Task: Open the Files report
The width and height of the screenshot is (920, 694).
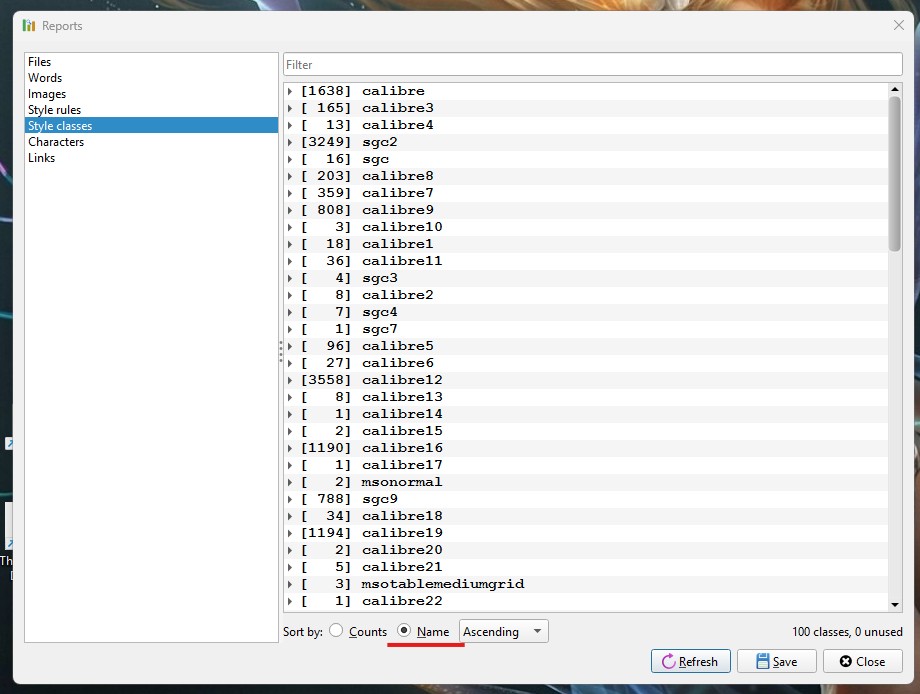Action: tap(151, 62)
